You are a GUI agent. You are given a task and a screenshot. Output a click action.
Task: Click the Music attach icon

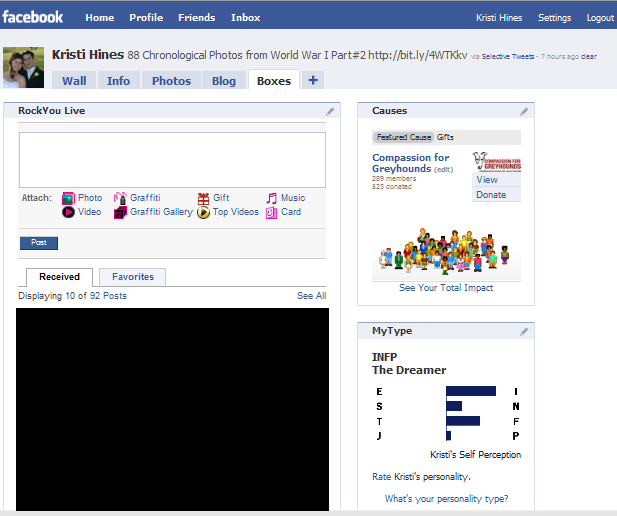[x=271, y=198]
